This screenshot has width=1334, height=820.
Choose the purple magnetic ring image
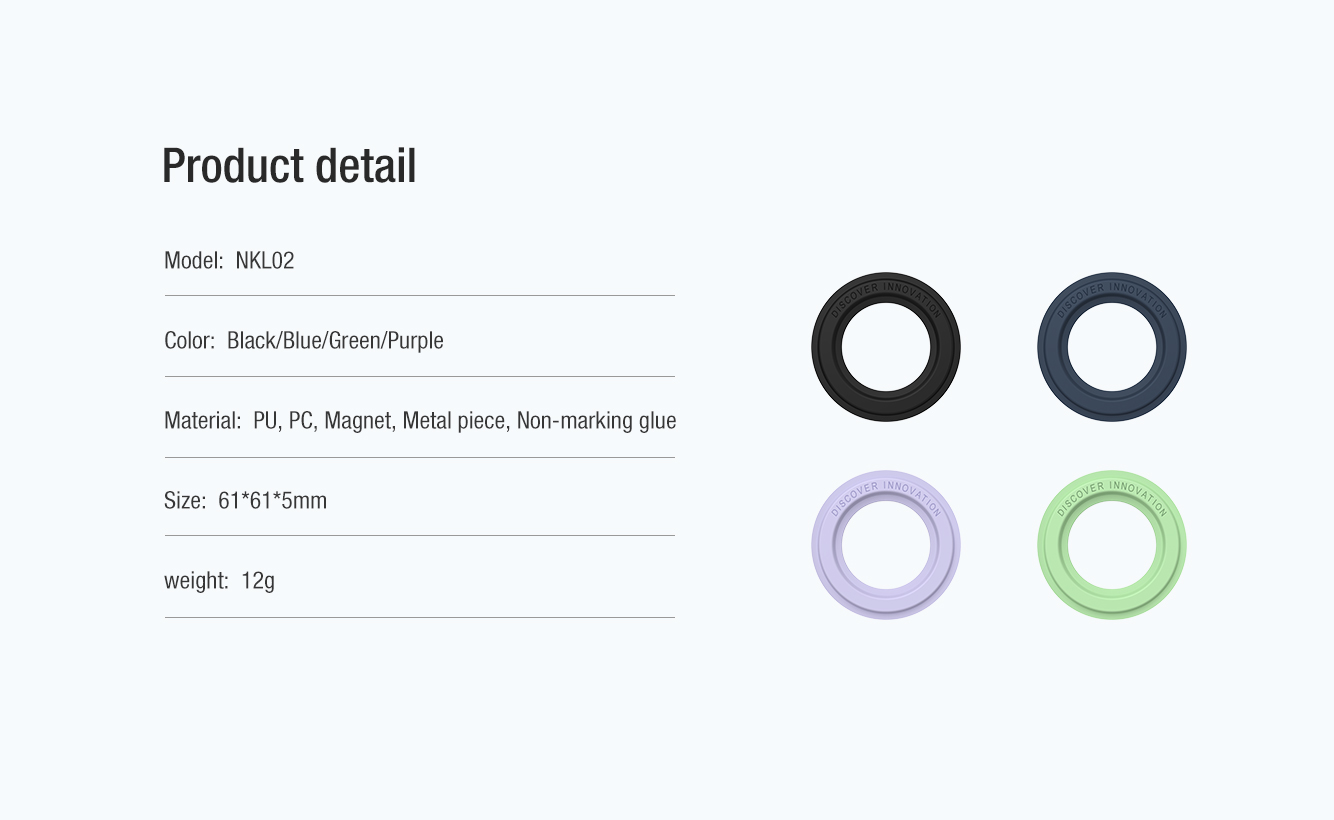click(886, 545)
